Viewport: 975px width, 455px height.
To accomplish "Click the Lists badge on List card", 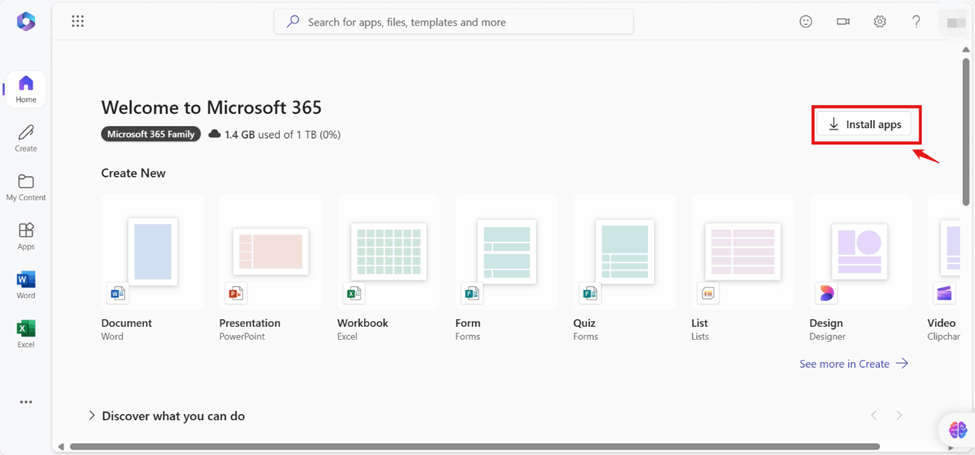I will pos(708,293).
